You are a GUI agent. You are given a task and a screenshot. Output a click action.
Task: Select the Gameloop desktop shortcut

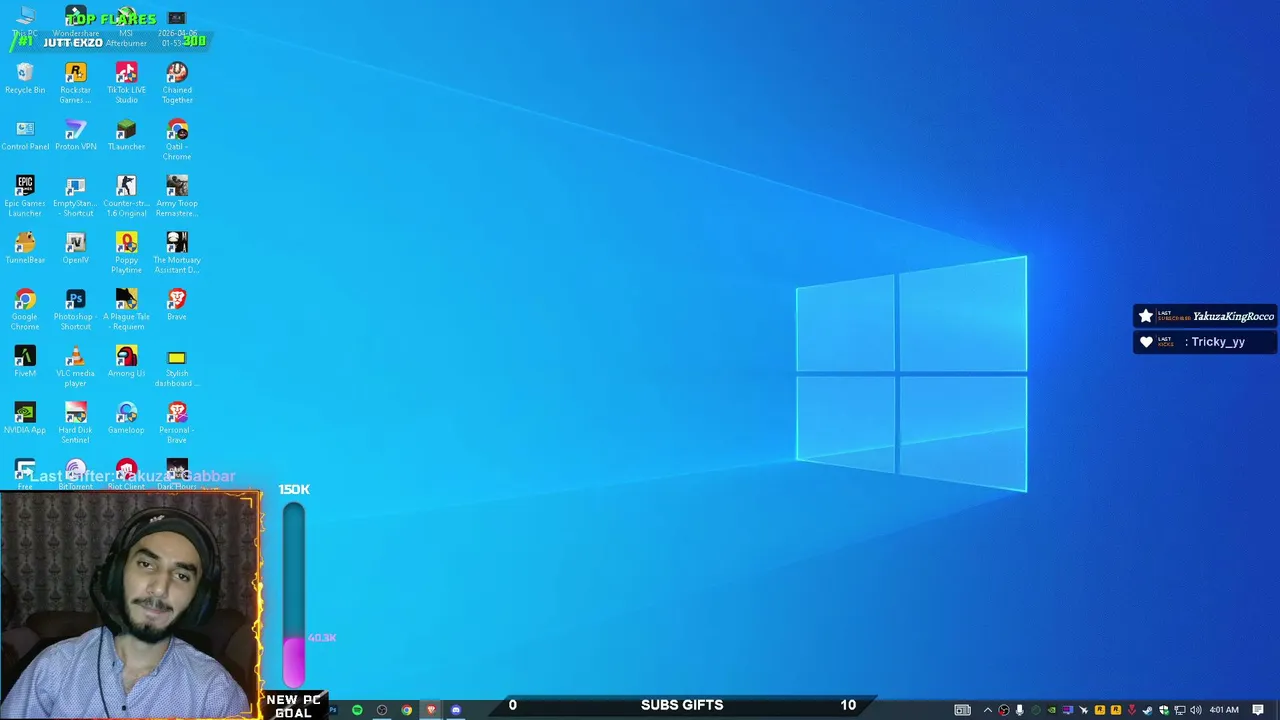(x=126, y=419)
